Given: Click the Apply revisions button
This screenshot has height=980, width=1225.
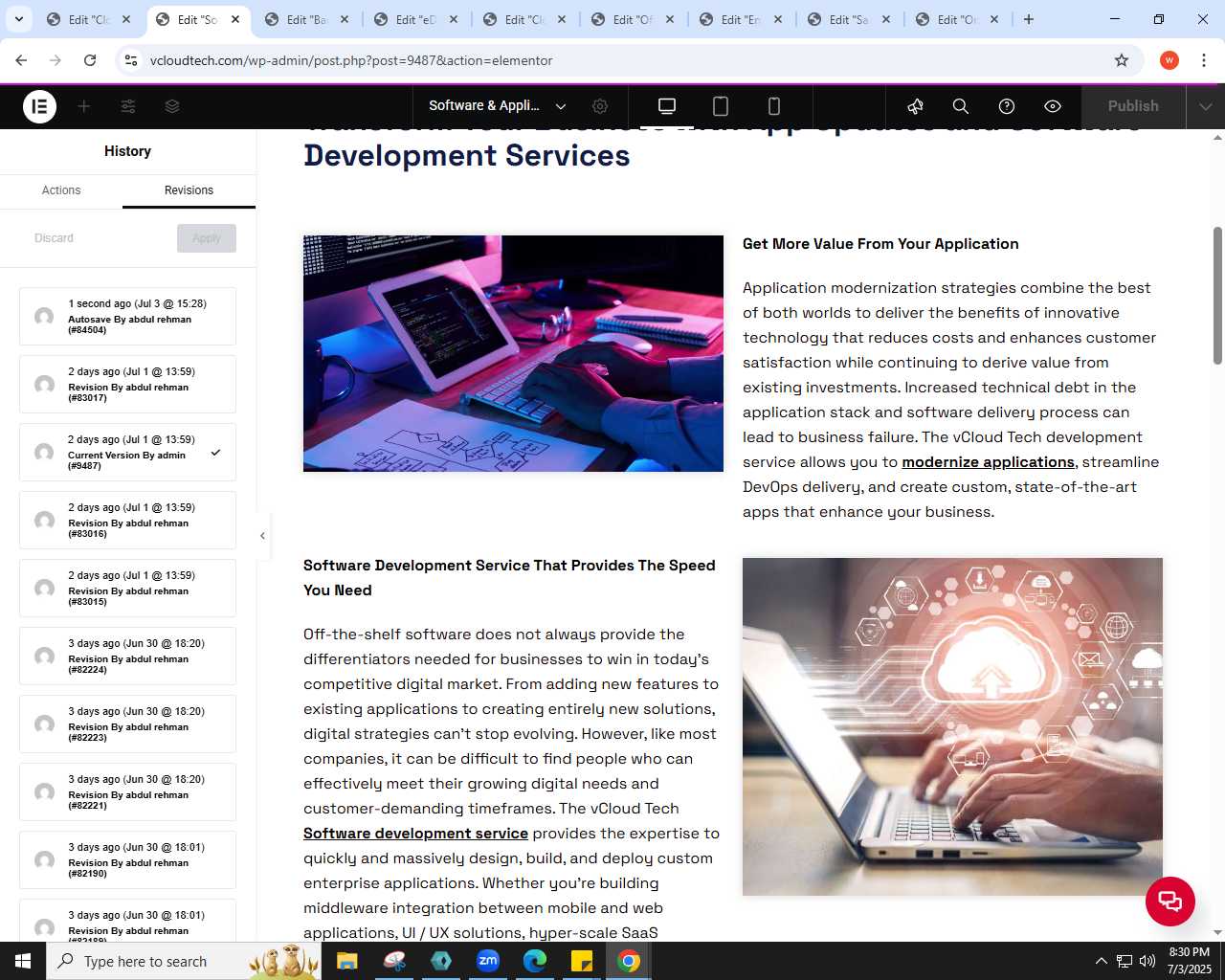Looking at the screenshot, I should [x=207, y=238].
